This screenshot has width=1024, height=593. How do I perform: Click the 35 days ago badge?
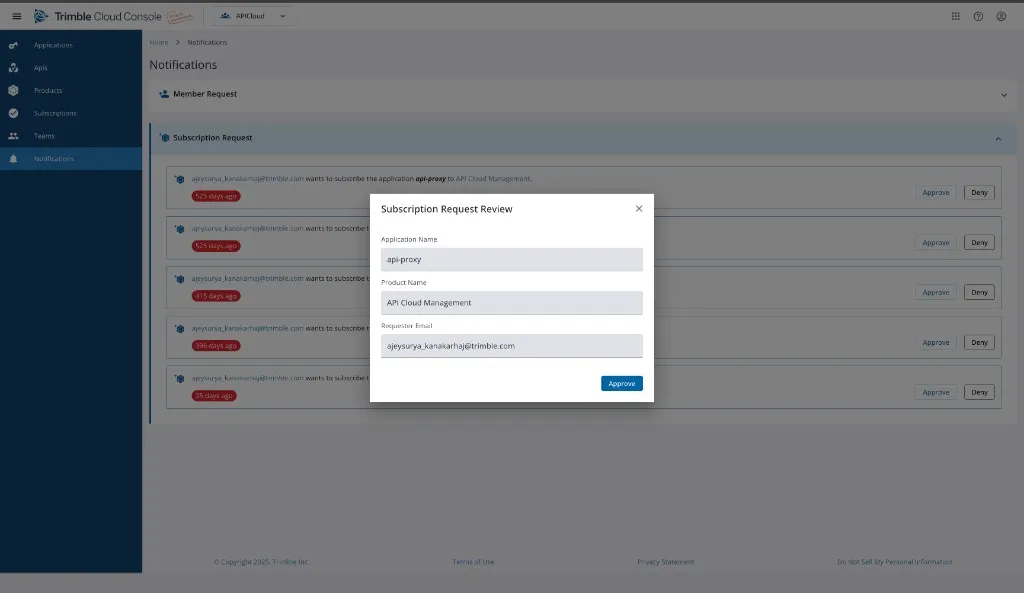(x=214, y=396)
